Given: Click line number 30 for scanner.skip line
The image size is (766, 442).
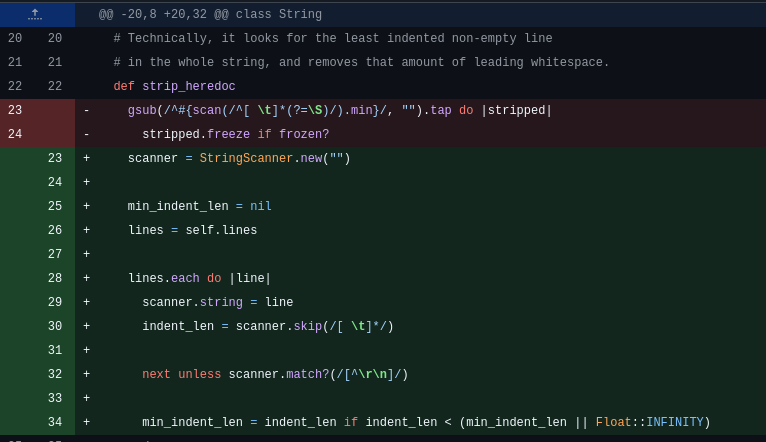Looking at the screenshot, I should click(55, 326).
